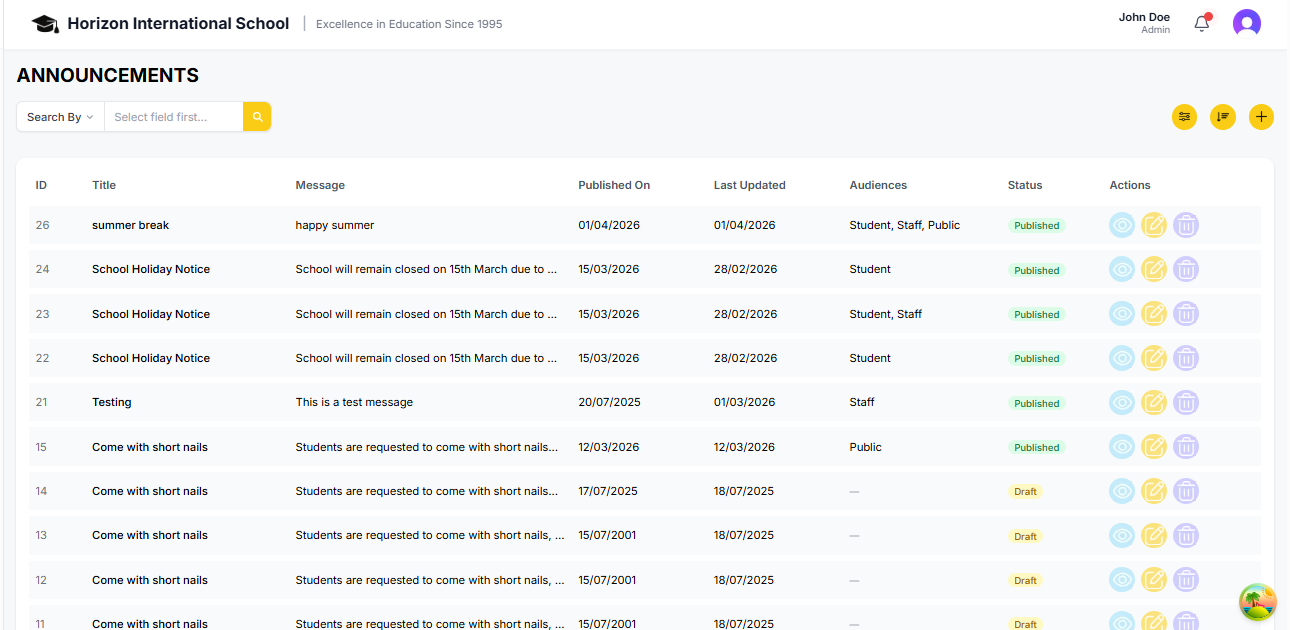Click the Published On column header
This screenshot has height=630, width=1290.
(614, 185)
